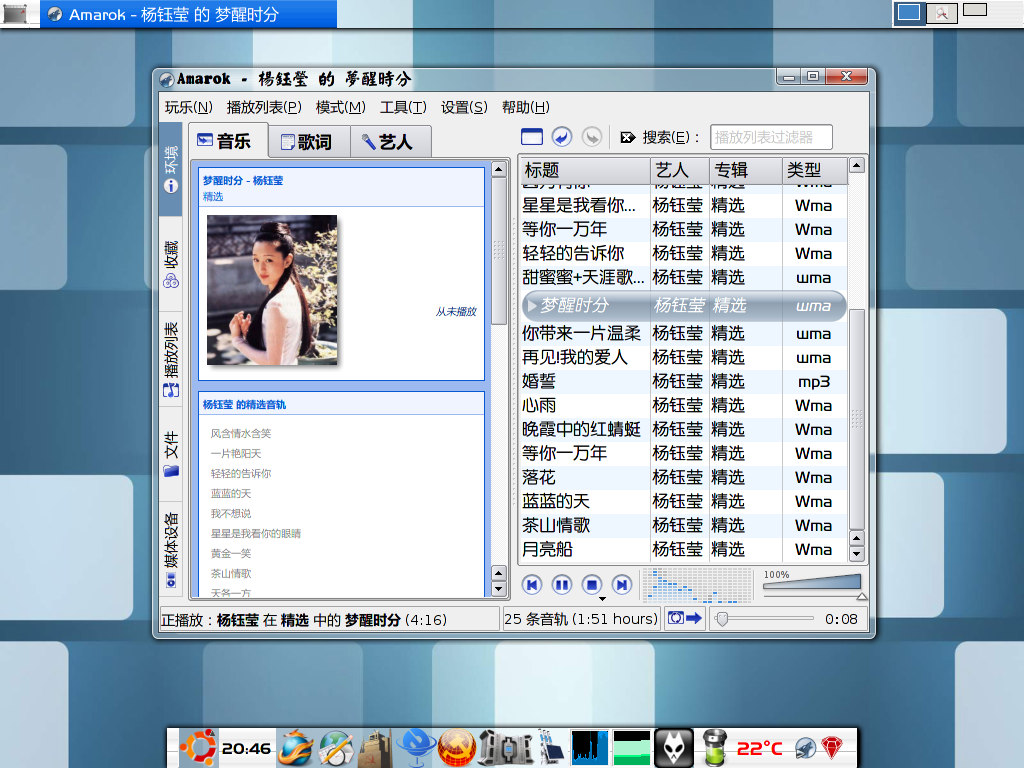Open the 工具(T) menu
This screenshot has height=768, width=1024.
403,107
